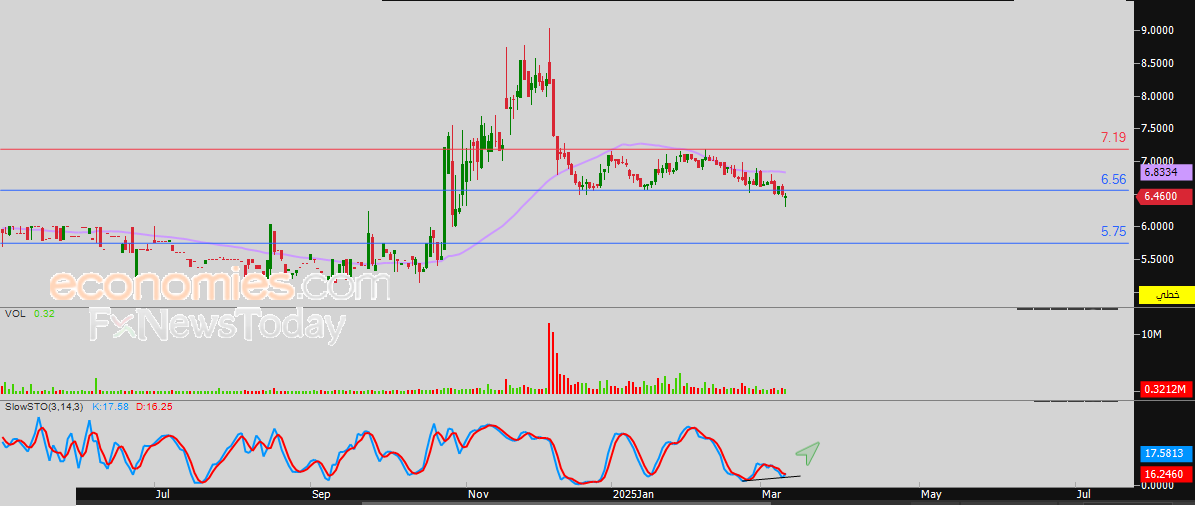The image size is (1195, 506).
Task: Select the SlowSTO(3,14,3) indicator label
Action: (45, 407)
